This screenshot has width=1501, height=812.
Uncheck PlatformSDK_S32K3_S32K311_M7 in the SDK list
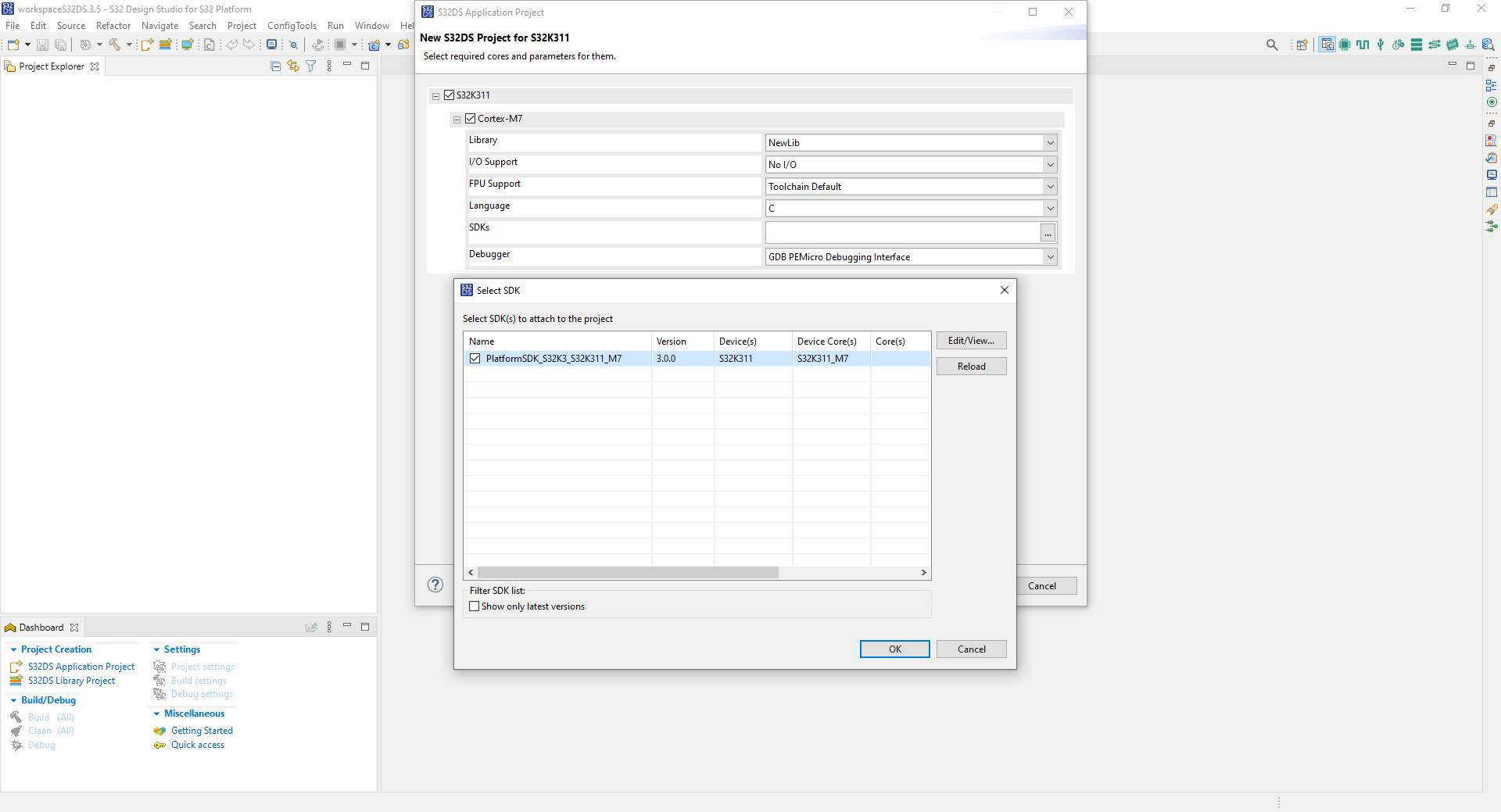point(475,358)
